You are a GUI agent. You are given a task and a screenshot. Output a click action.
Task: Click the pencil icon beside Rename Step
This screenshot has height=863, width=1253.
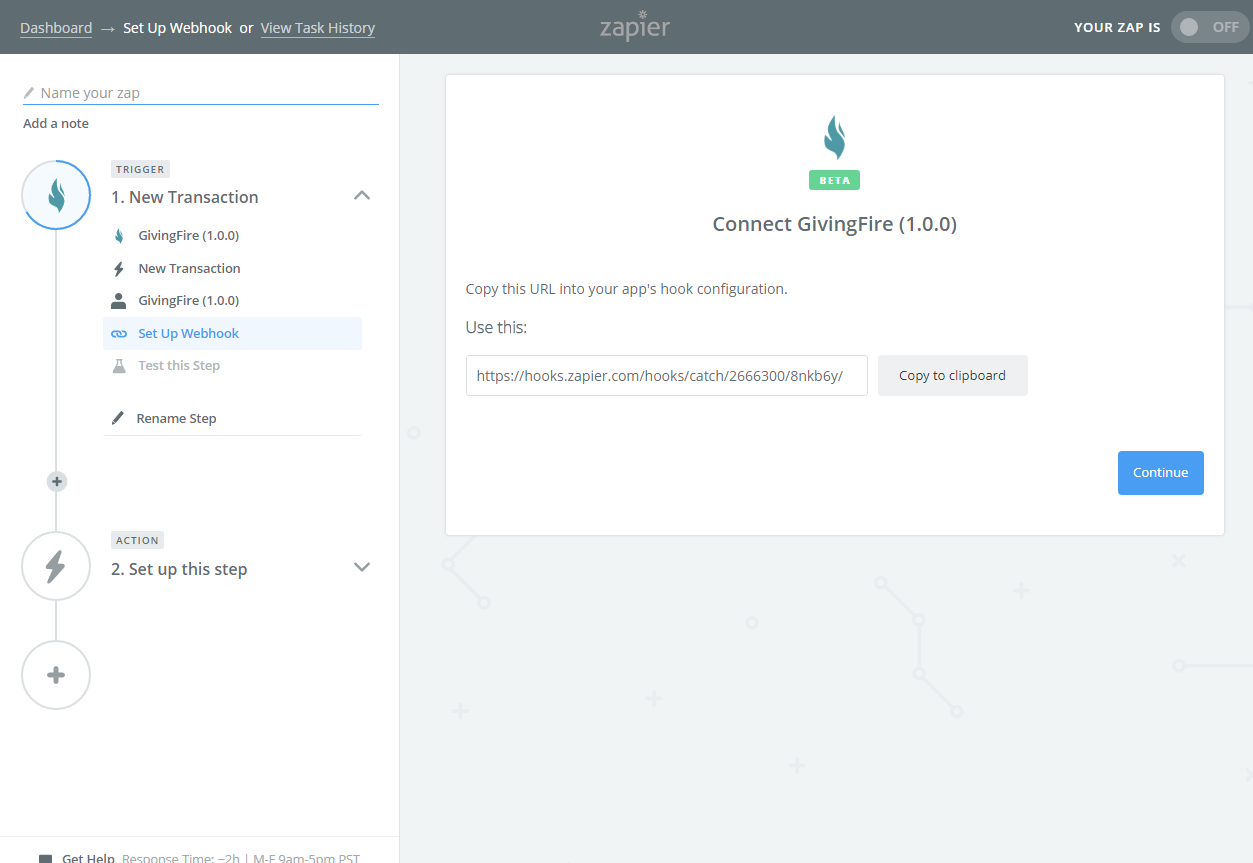(119, 418)
